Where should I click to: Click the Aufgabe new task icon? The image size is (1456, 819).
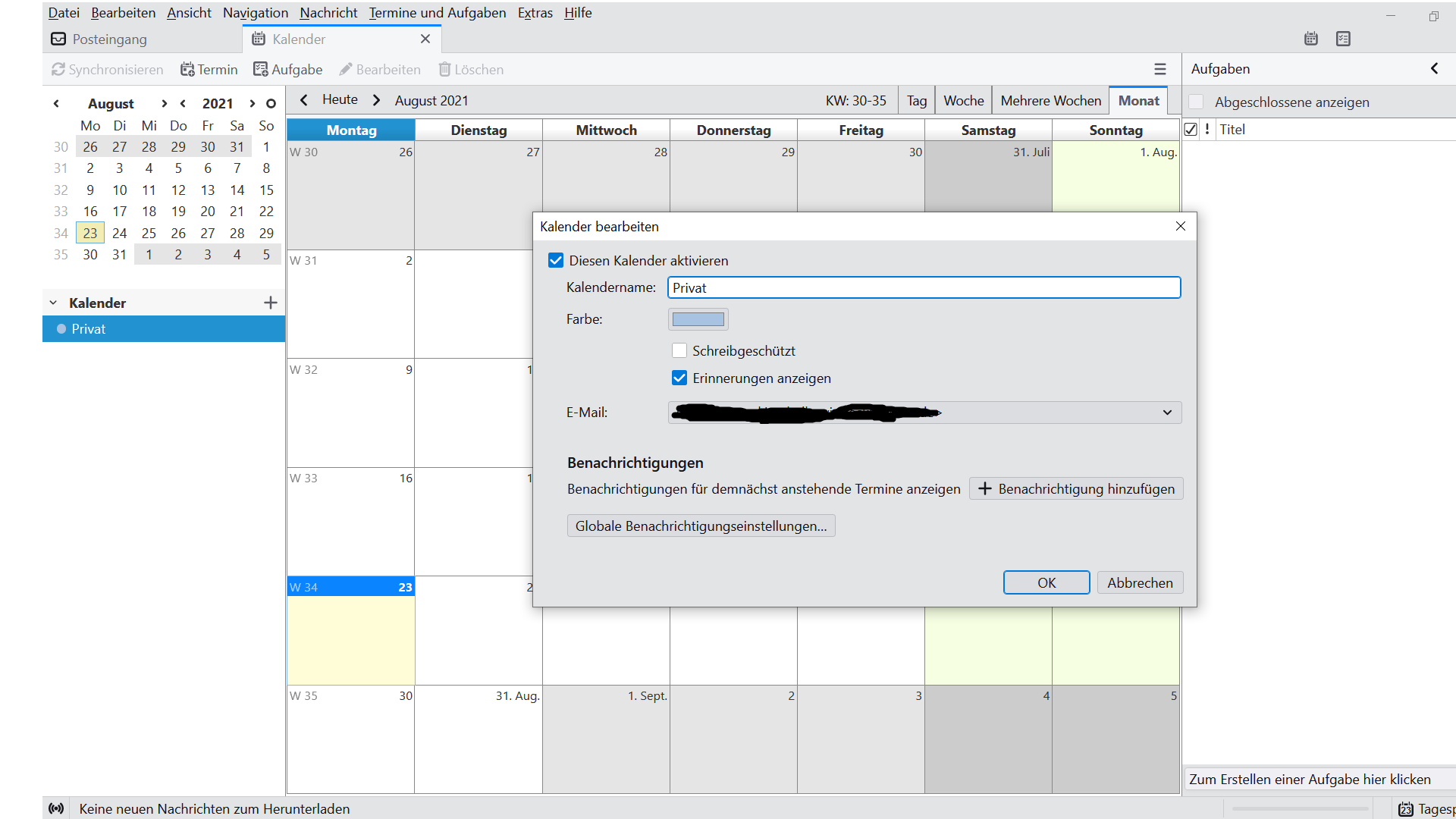(260, 70)
